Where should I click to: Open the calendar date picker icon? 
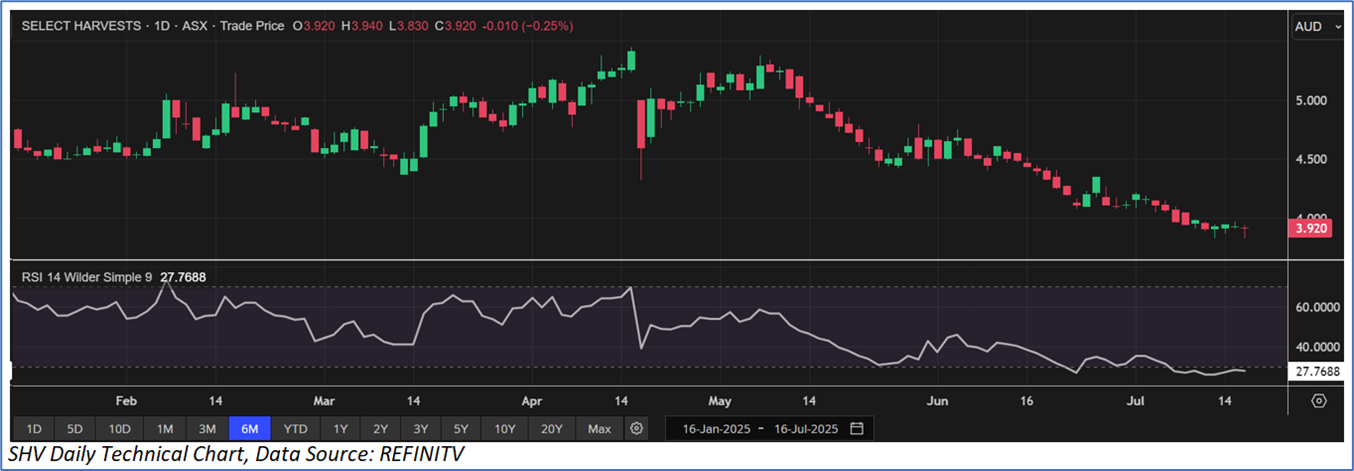[857, 429]
